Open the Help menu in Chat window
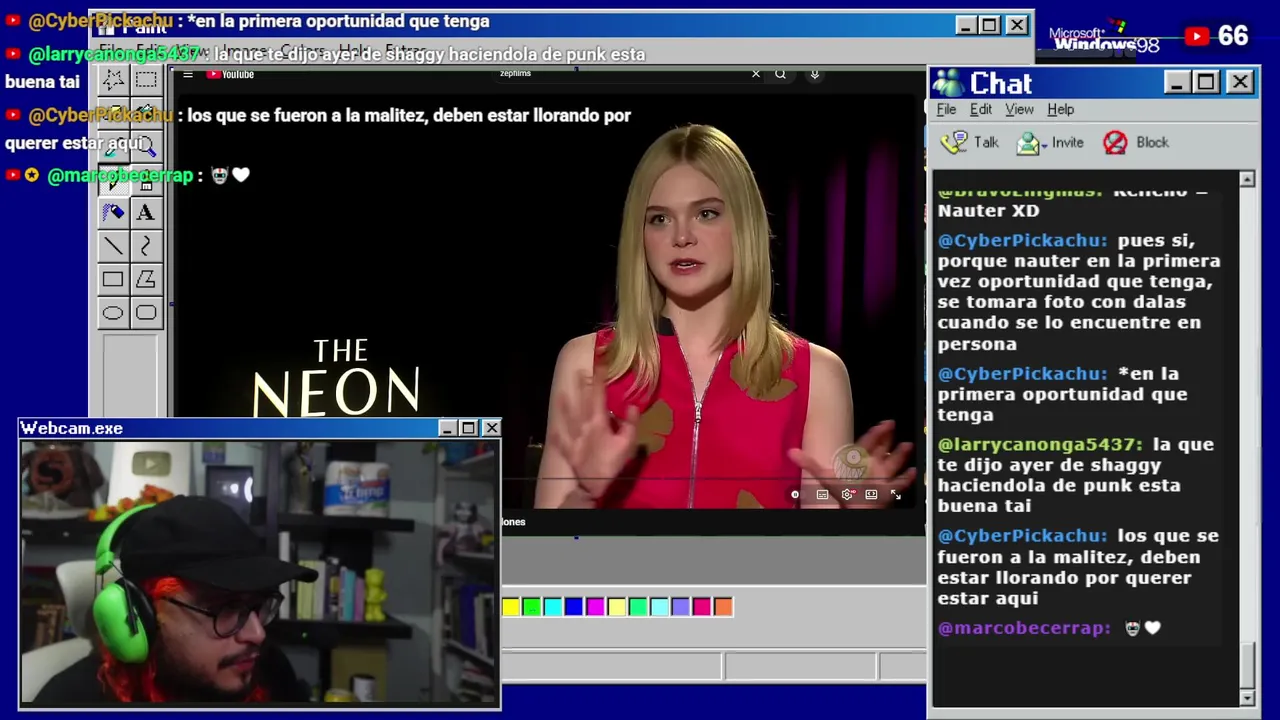 tap(1061, 109)
